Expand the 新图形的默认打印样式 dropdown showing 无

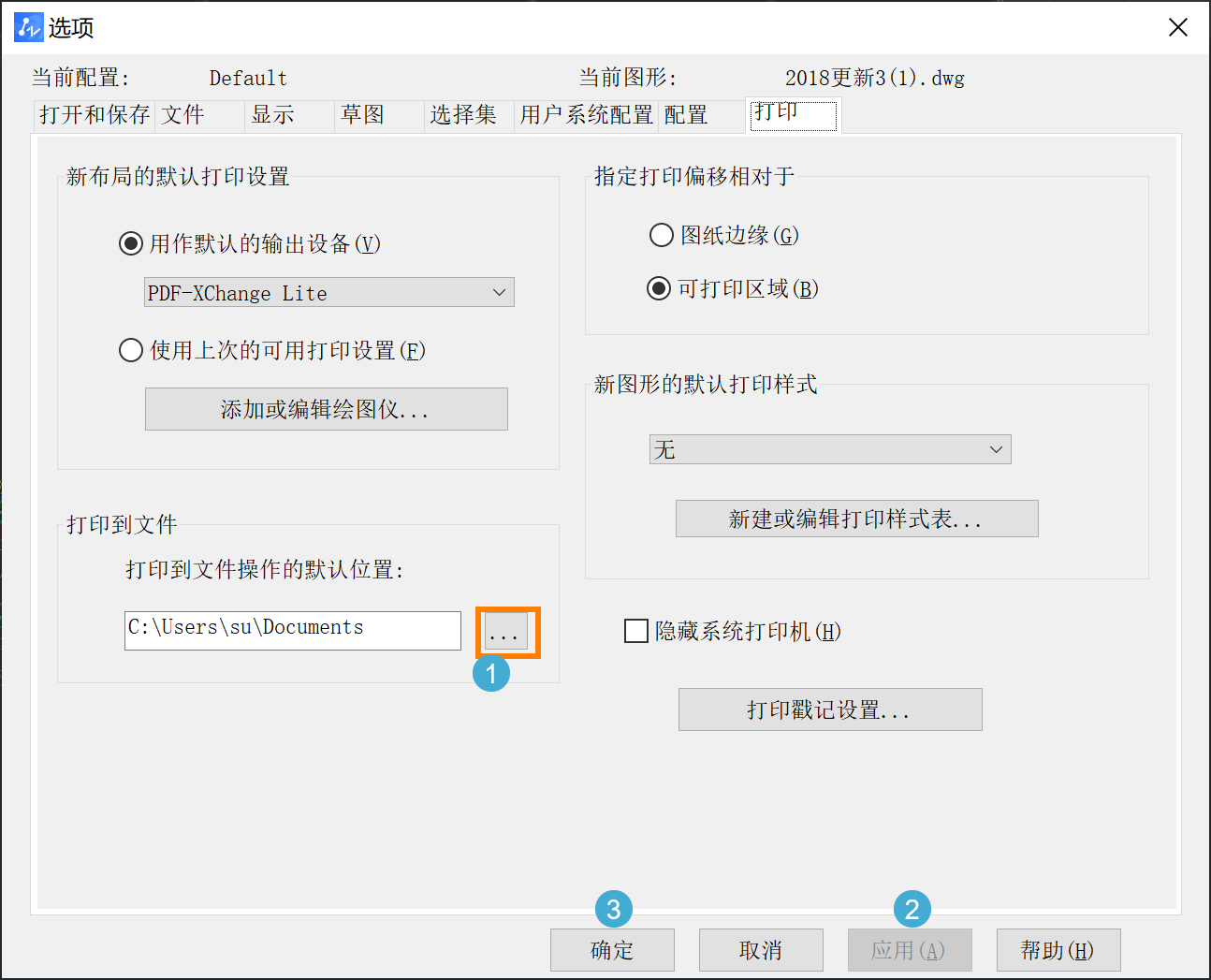tap(830, 449)
